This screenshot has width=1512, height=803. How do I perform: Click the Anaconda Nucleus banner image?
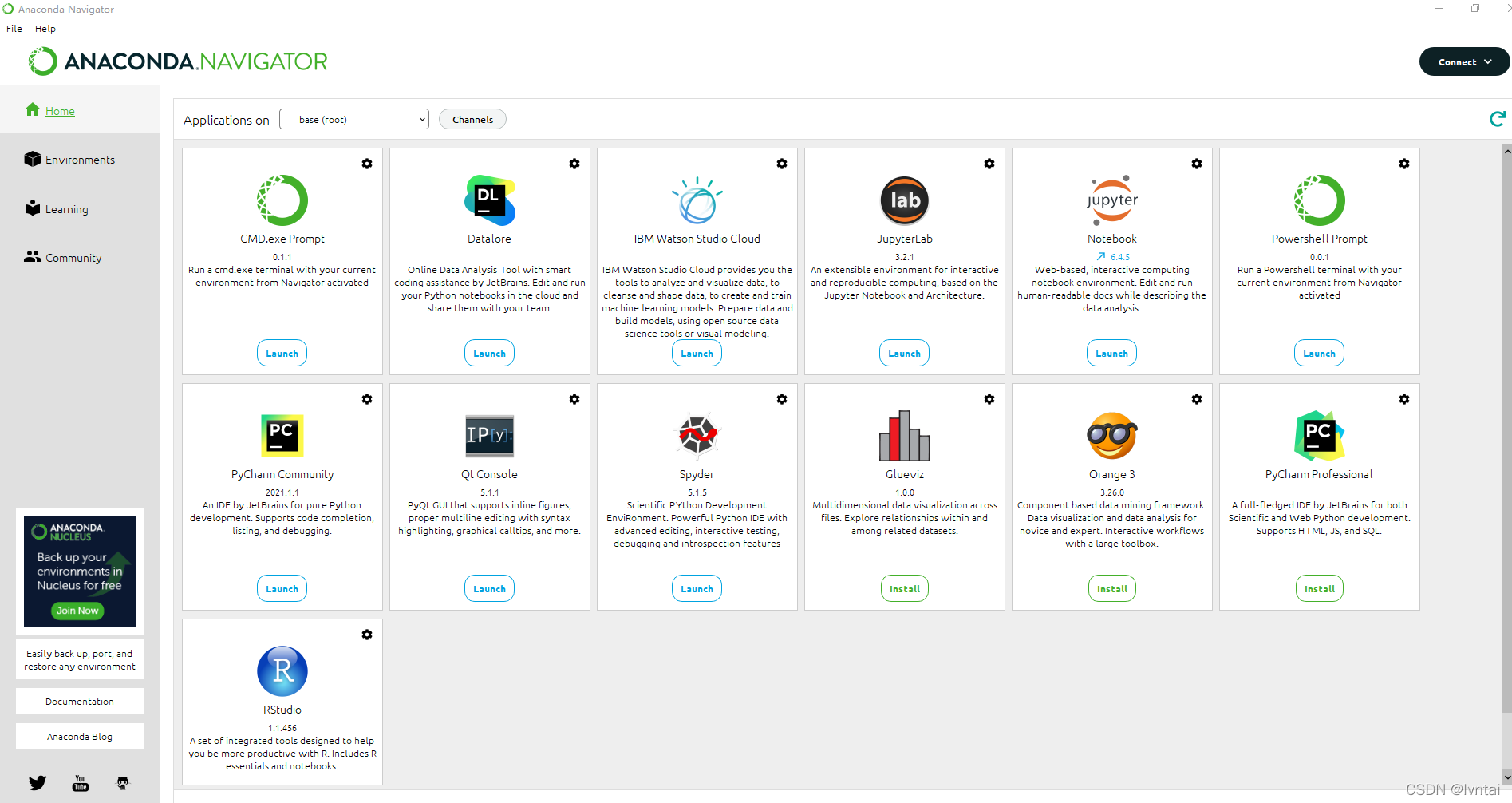pyautogui.click(x=80, y=572)
